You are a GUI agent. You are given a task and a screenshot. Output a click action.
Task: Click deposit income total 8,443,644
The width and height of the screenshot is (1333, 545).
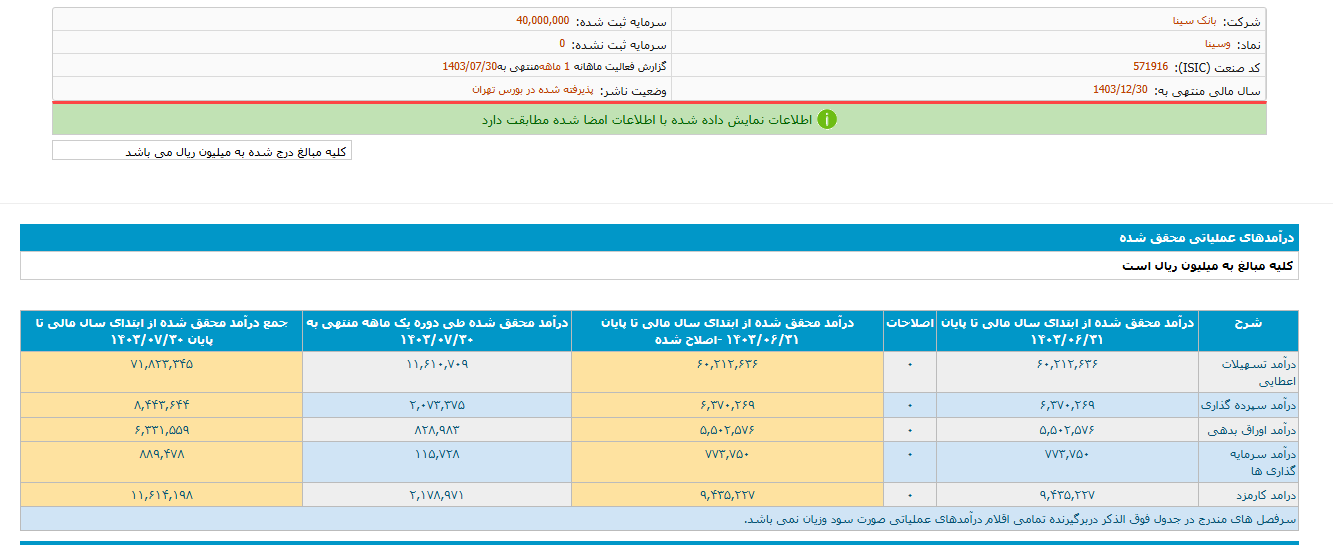pos(161,405)
